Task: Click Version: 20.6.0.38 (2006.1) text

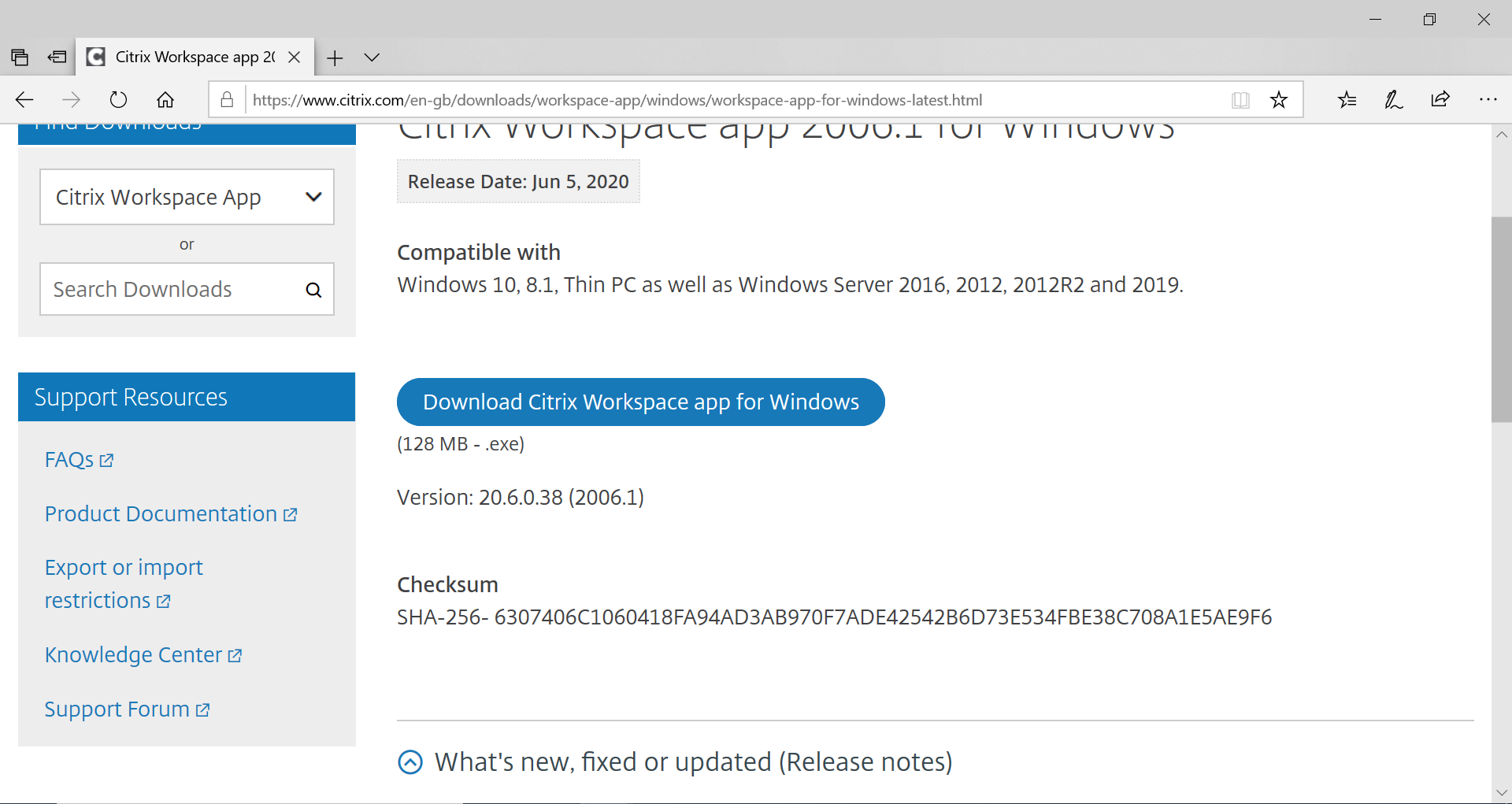Action: [x=521, y=498]
